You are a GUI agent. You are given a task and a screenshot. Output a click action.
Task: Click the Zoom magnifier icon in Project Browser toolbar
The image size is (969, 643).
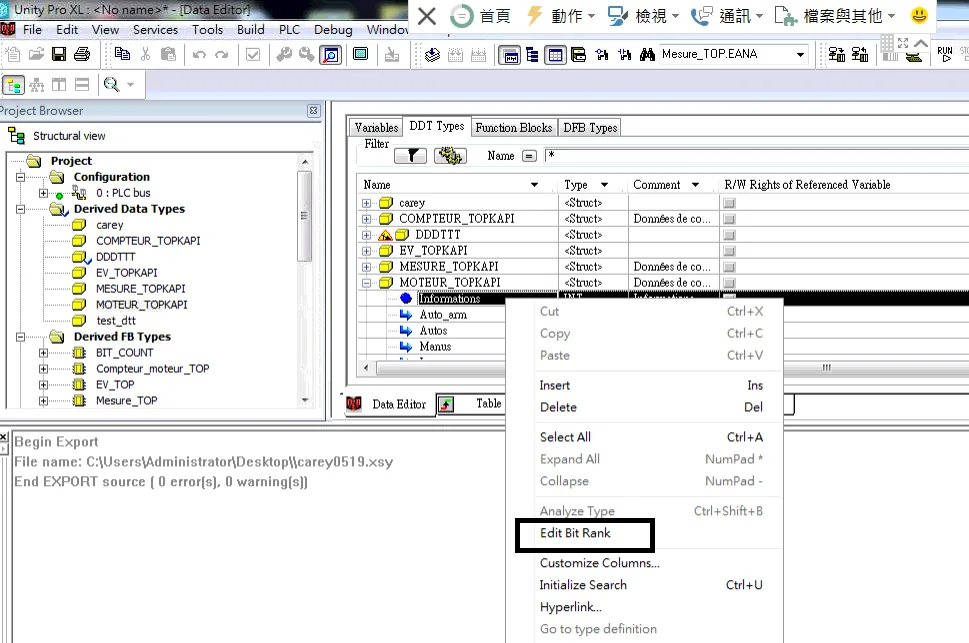coord(111,85)
